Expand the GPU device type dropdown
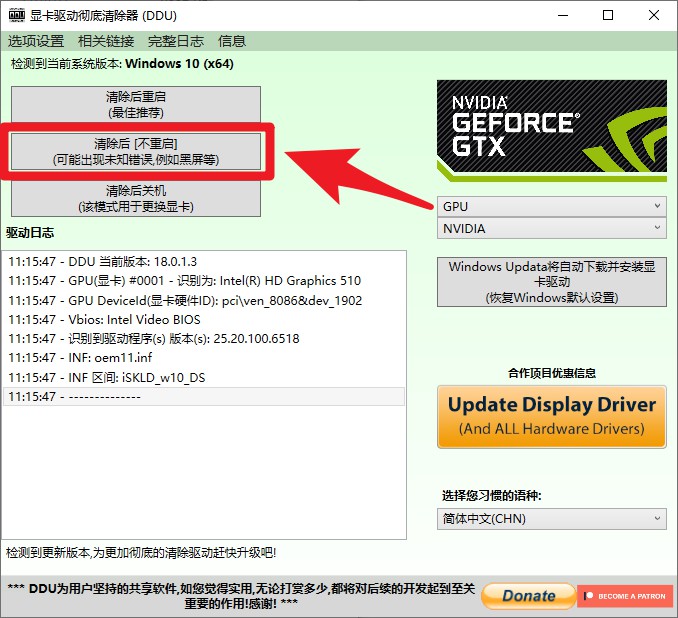 [551, 206]
